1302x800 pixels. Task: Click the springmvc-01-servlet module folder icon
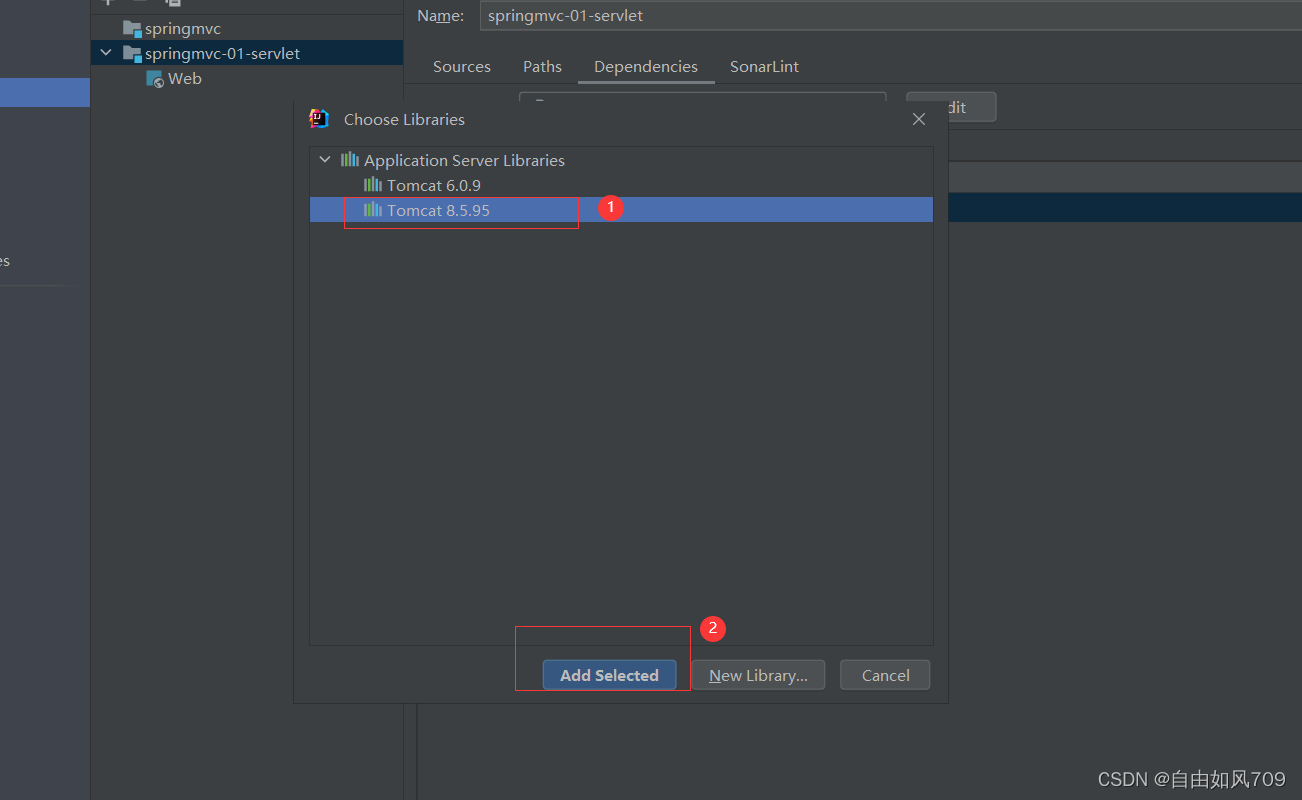tap(132, 54)
